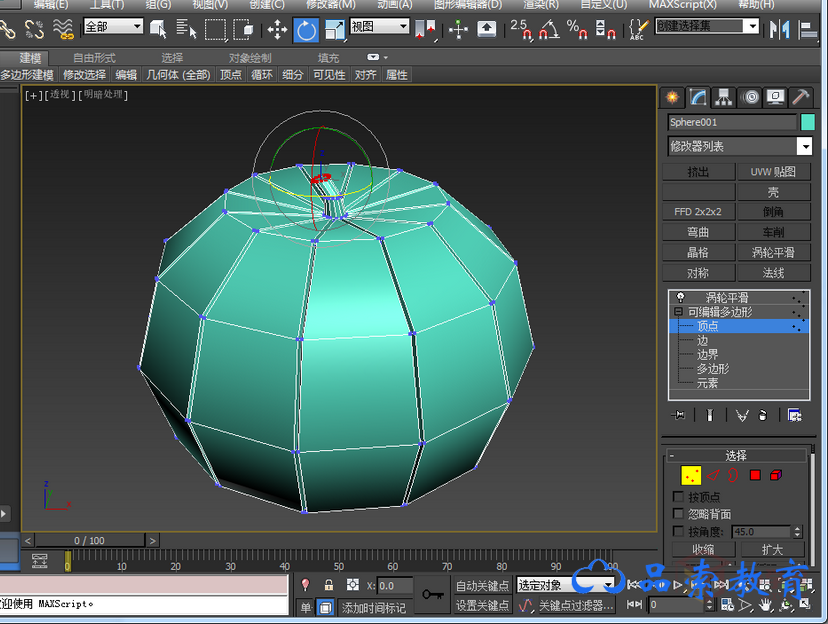The image size is (828, 624).
Task: Click the Select and Move tool
Action: click(x=277, y=29)
